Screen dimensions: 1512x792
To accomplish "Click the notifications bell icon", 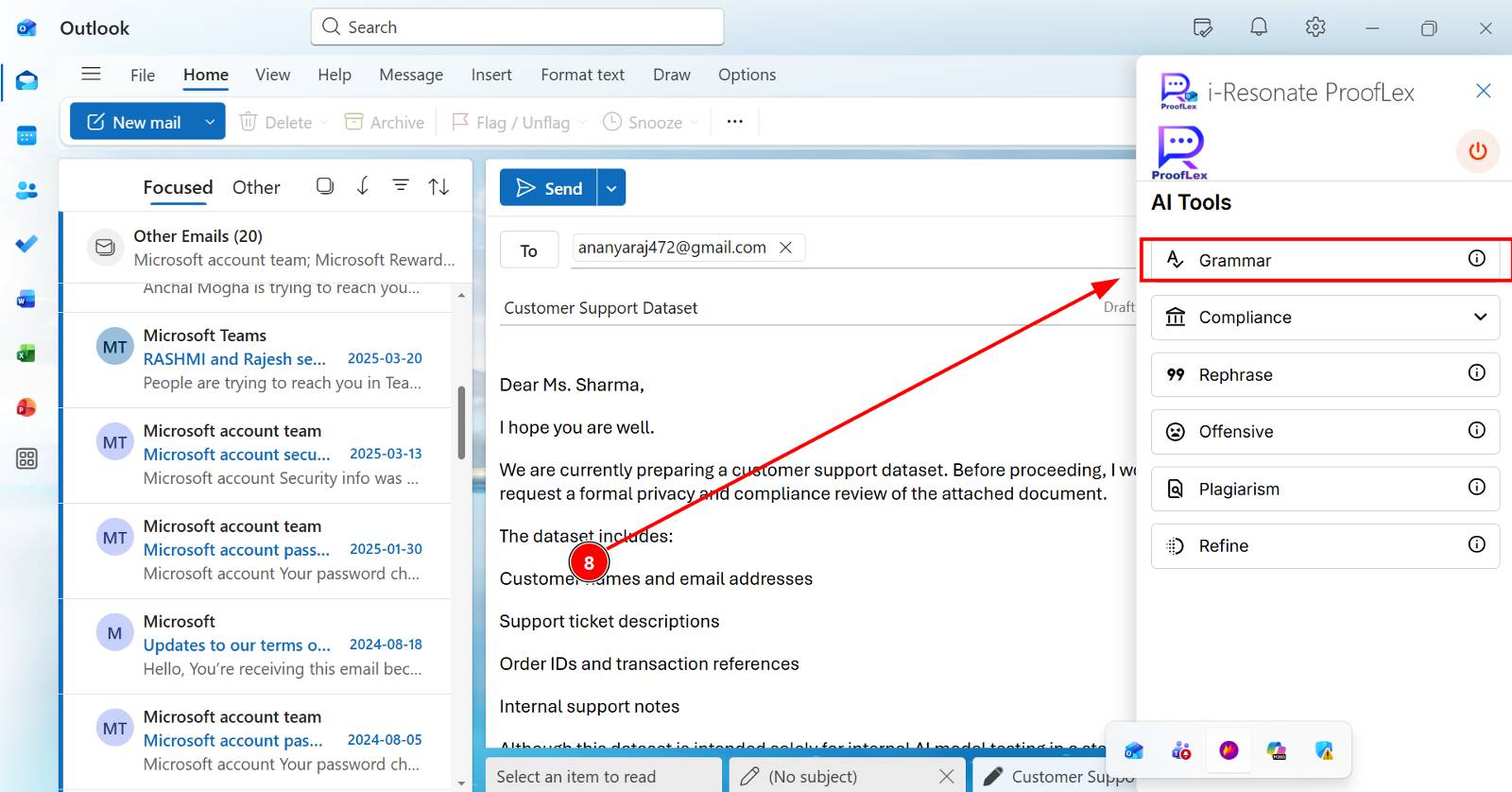I will click(x=1259, y=27).
